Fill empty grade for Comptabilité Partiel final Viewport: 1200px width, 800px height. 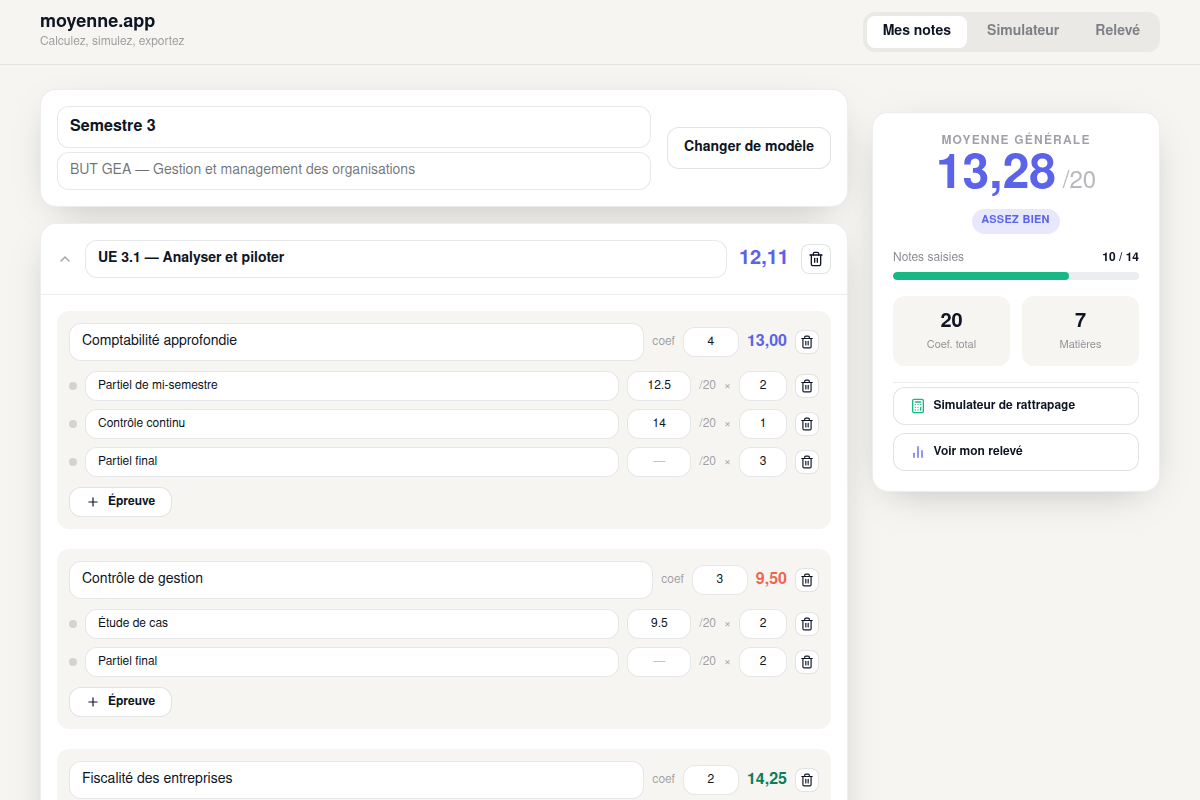pyautogui.click(x=659, y=462)
